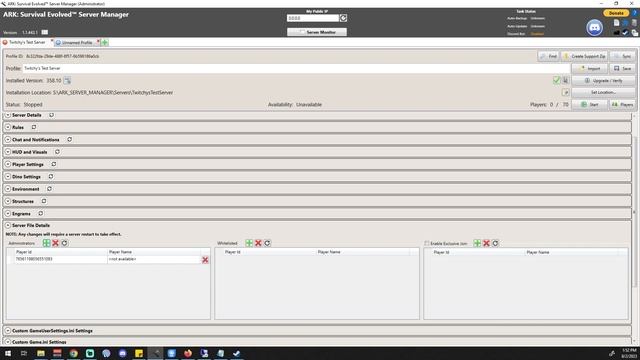Reset the Chat and Notifications section
This screenshot has height=360, width=640.
[x=69, y=140]
